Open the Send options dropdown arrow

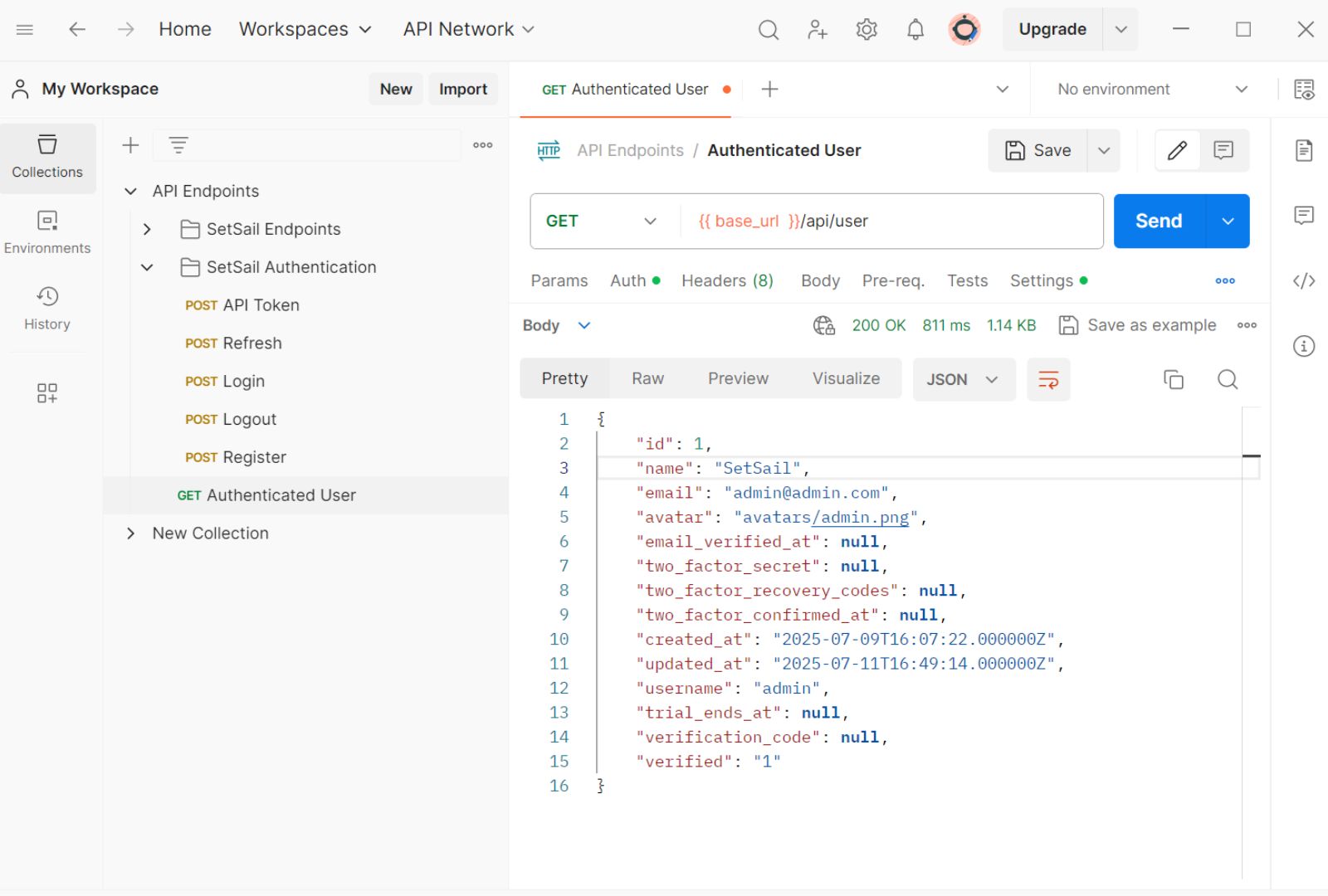(x=1228, y=222)
